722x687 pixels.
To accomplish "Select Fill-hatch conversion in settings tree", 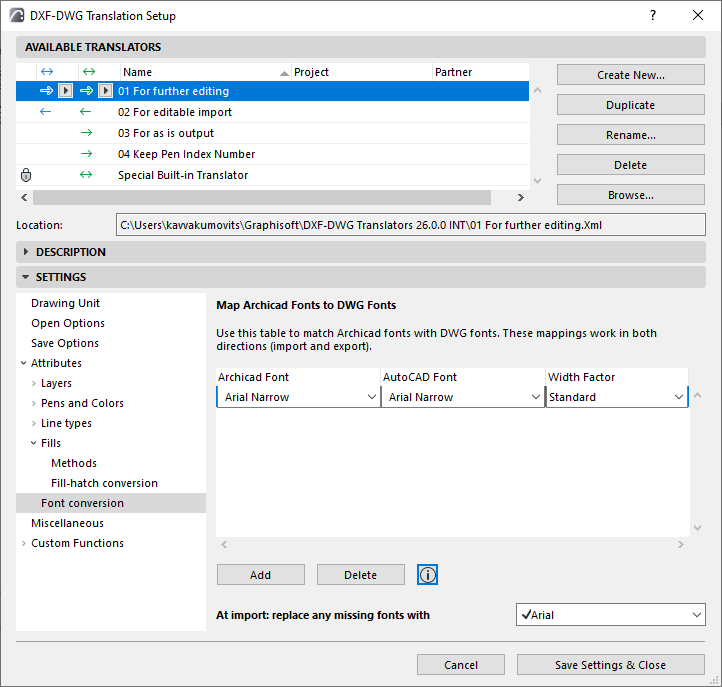I will point(104,483).
